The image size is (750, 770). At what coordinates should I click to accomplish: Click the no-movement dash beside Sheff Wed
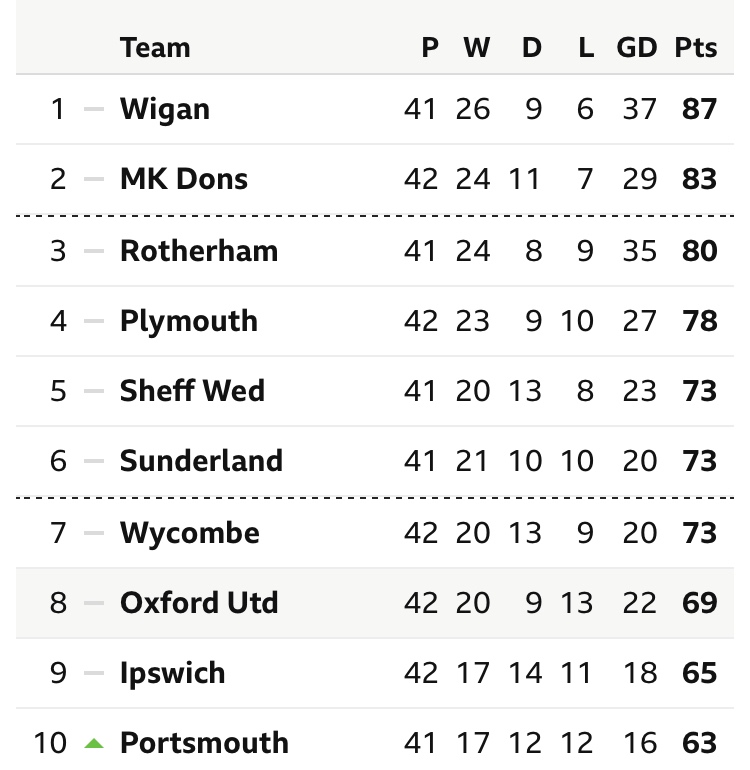[94, 391]
